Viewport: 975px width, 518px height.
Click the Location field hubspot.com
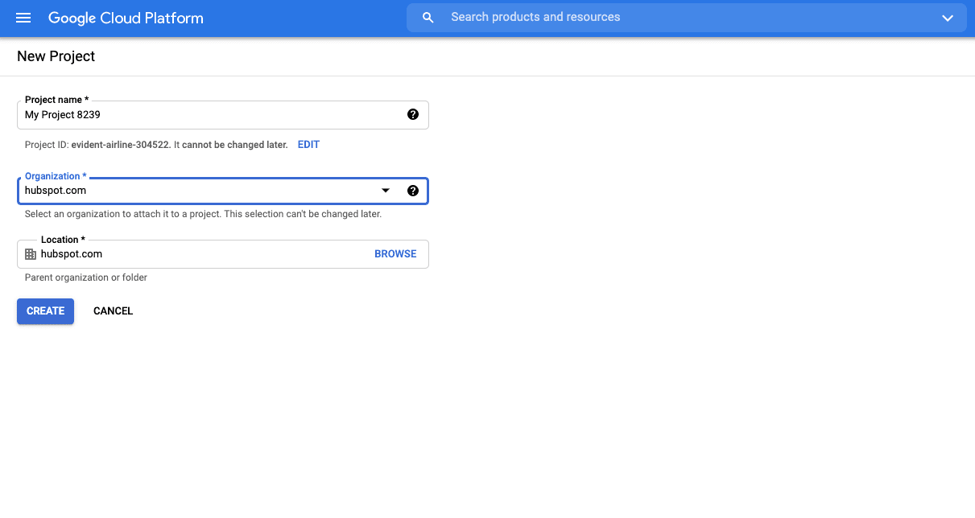[x=223, y=254]
